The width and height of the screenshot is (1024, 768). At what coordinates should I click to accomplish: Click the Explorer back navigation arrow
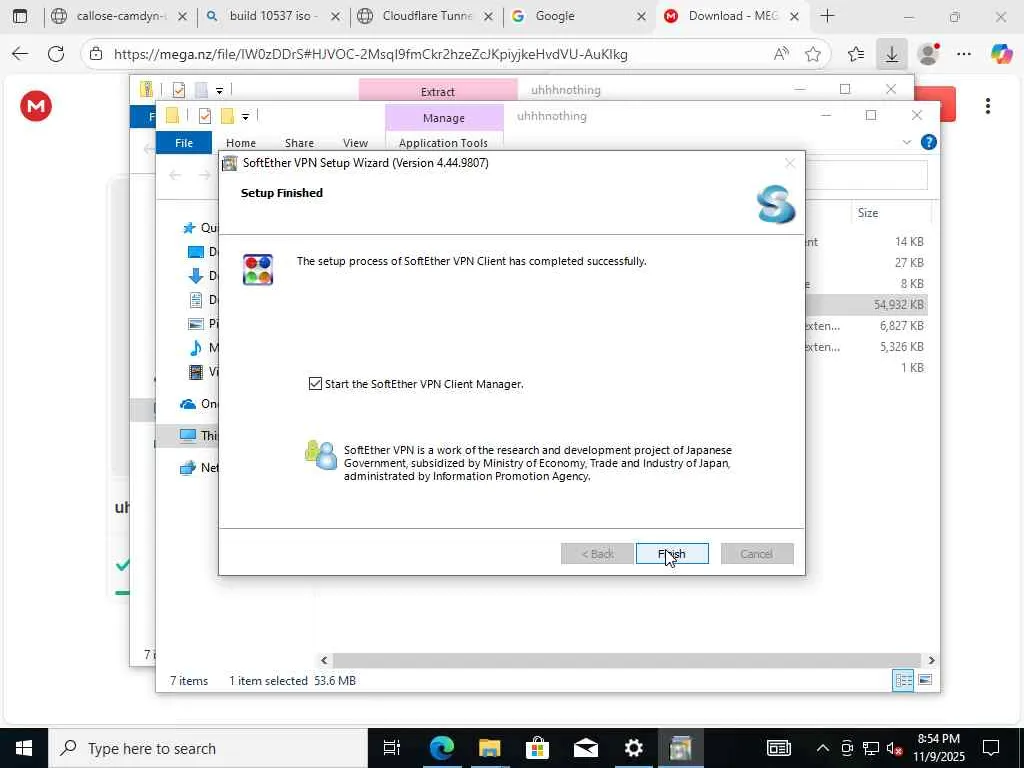pos(174,175)
